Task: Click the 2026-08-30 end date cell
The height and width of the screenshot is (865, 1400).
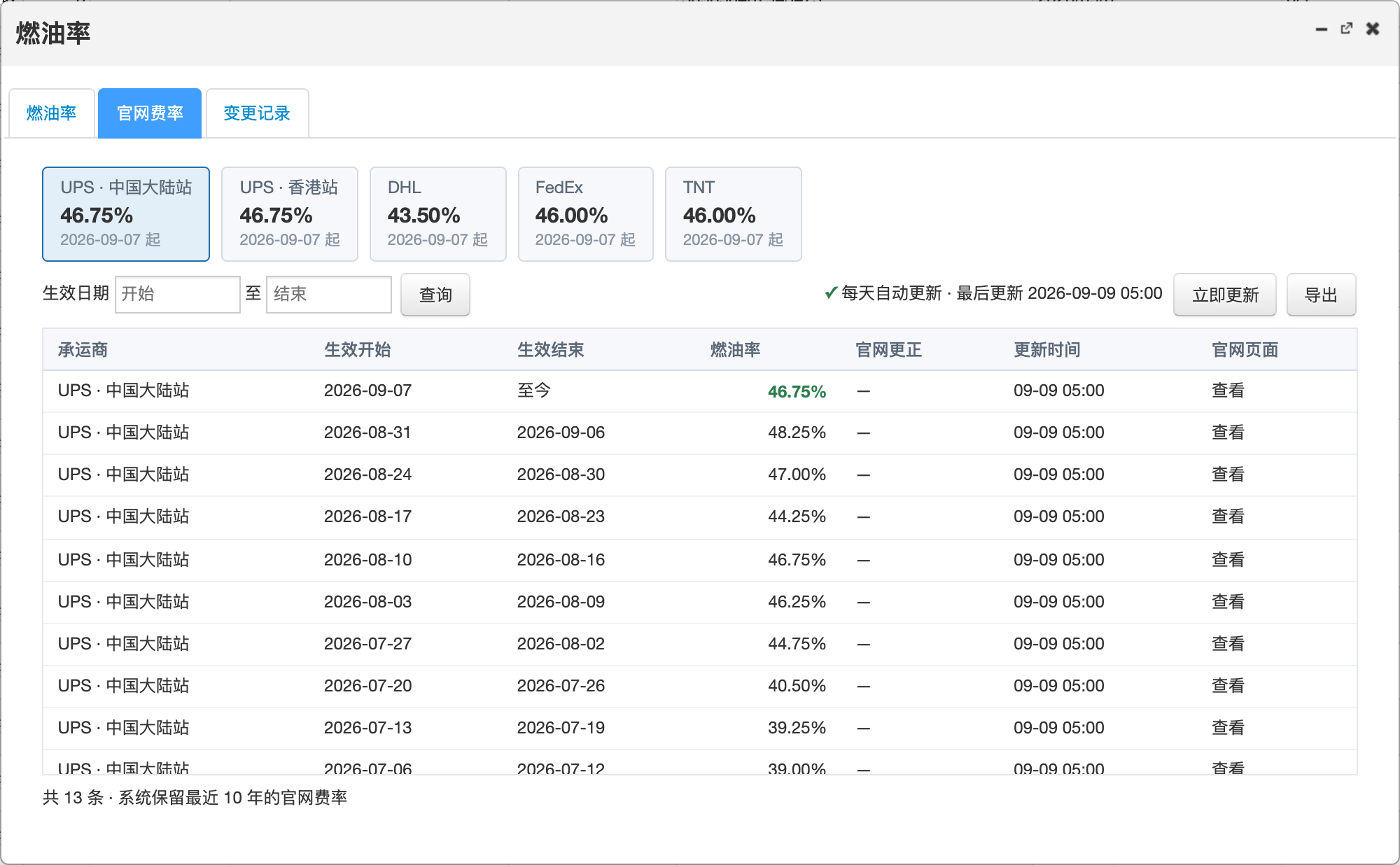Action: (561, 474)
